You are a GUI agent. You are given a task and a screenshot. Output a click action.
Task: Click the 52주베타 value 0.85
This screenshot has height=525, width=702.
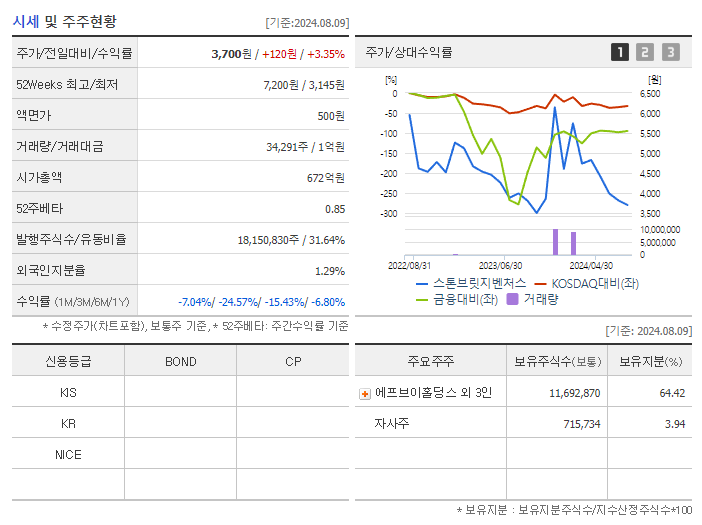(335, 209)
